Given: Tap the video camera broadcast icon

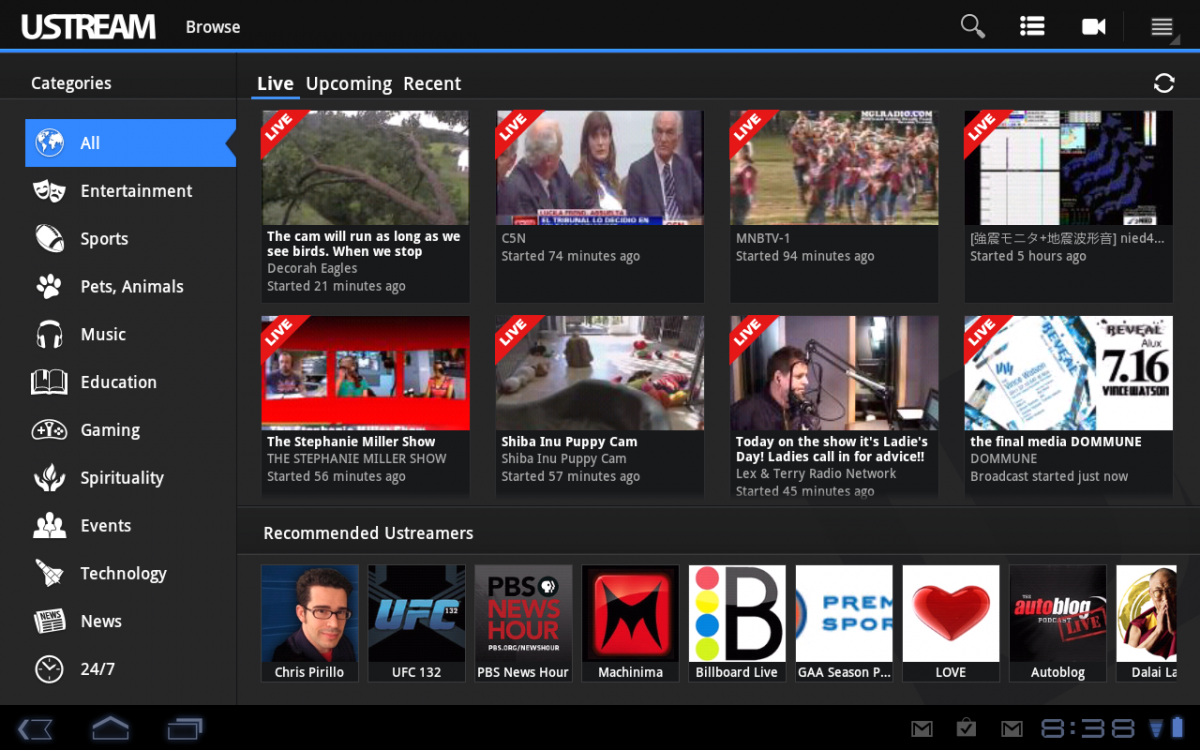Looking at the screenshot, I should pos(1094,27).
